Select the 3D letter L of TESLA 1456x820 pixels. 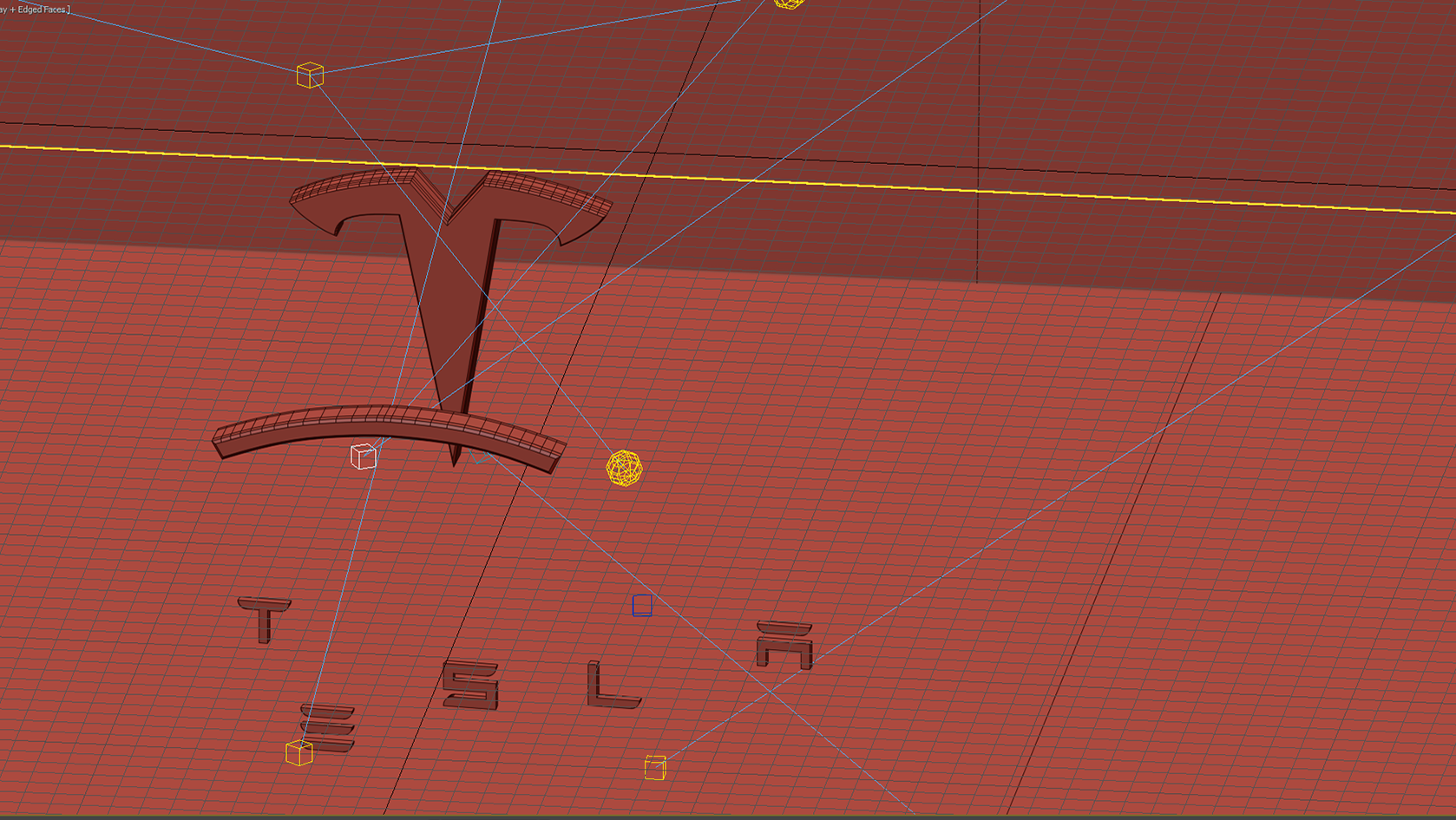click(613, 685)
